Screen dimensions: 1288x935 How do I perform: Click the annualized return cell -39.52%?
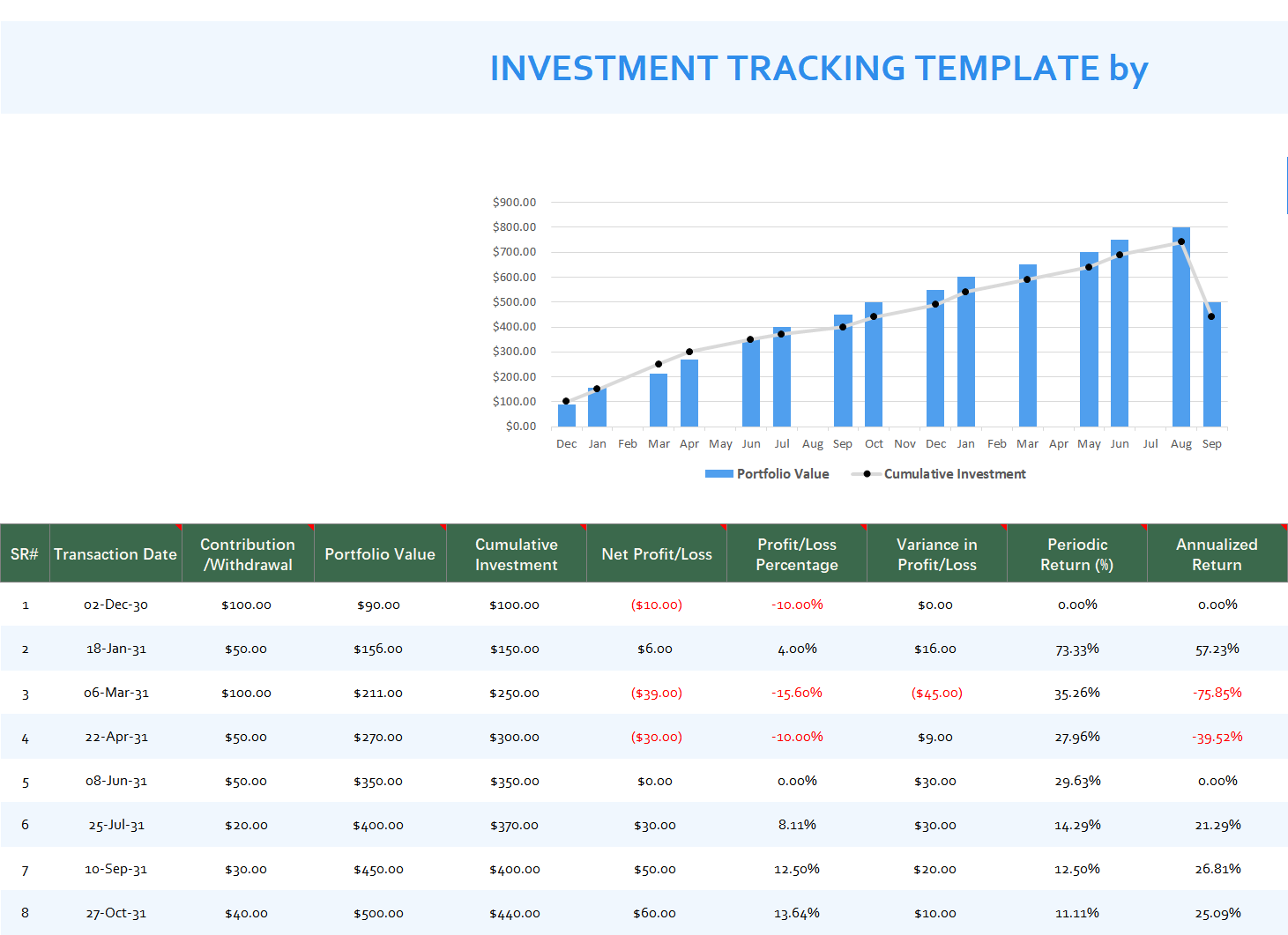pyautogui.click(x=1217, y=737)
